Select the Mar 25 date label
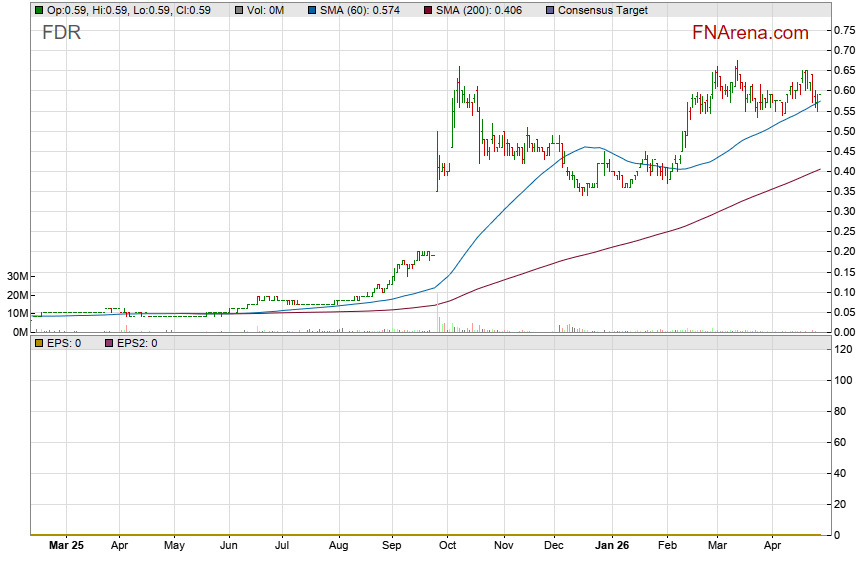Screen dimensions: 859x566 pyautogui.click(x=65, y=547)
